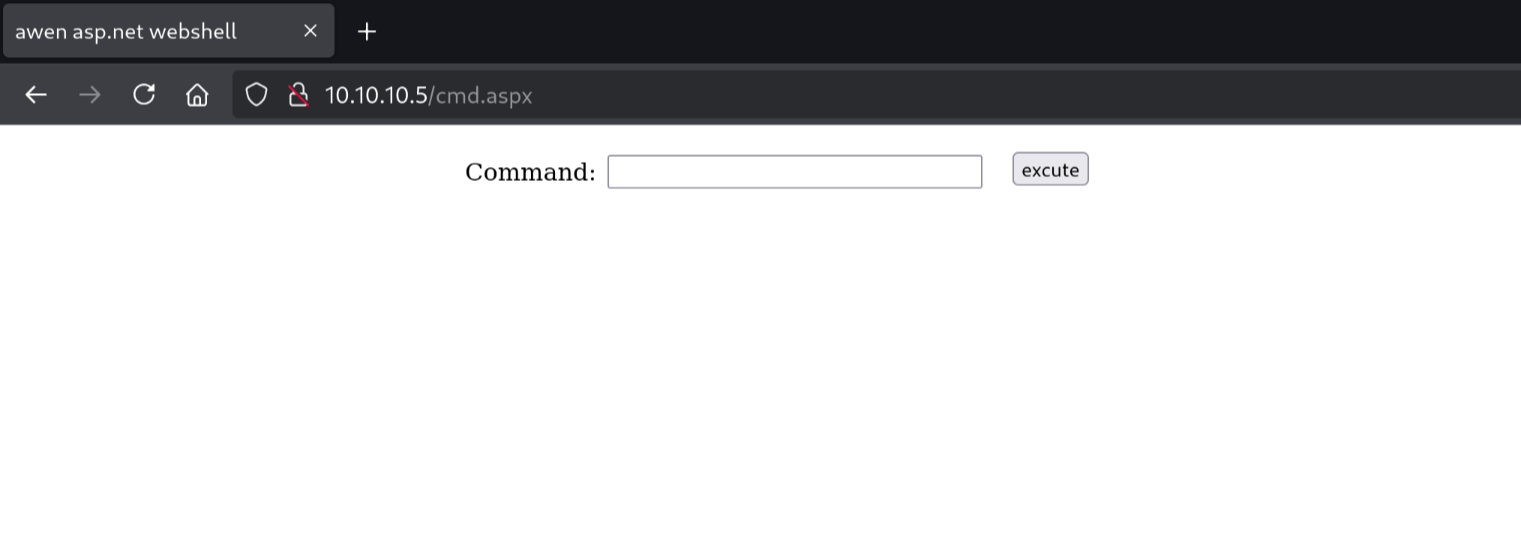This screenshot has width=1521, height=550.
Task: Click the /cmd.aspx path in URL
Action: [x=480, y=95]
